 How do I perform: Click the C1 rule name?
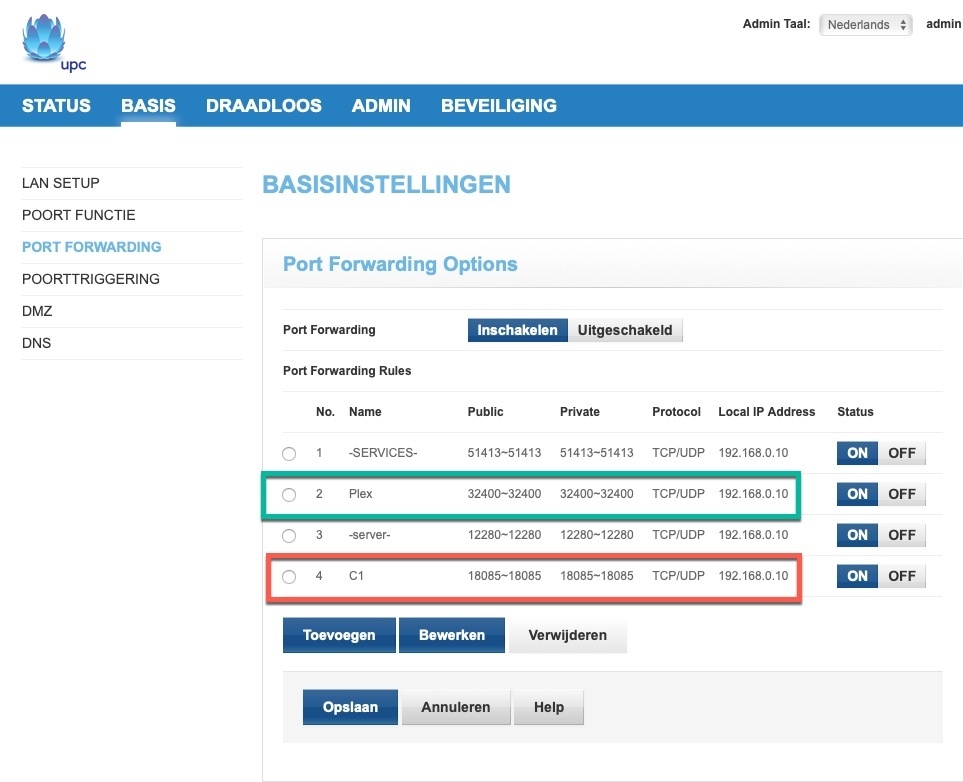(356, 576)
